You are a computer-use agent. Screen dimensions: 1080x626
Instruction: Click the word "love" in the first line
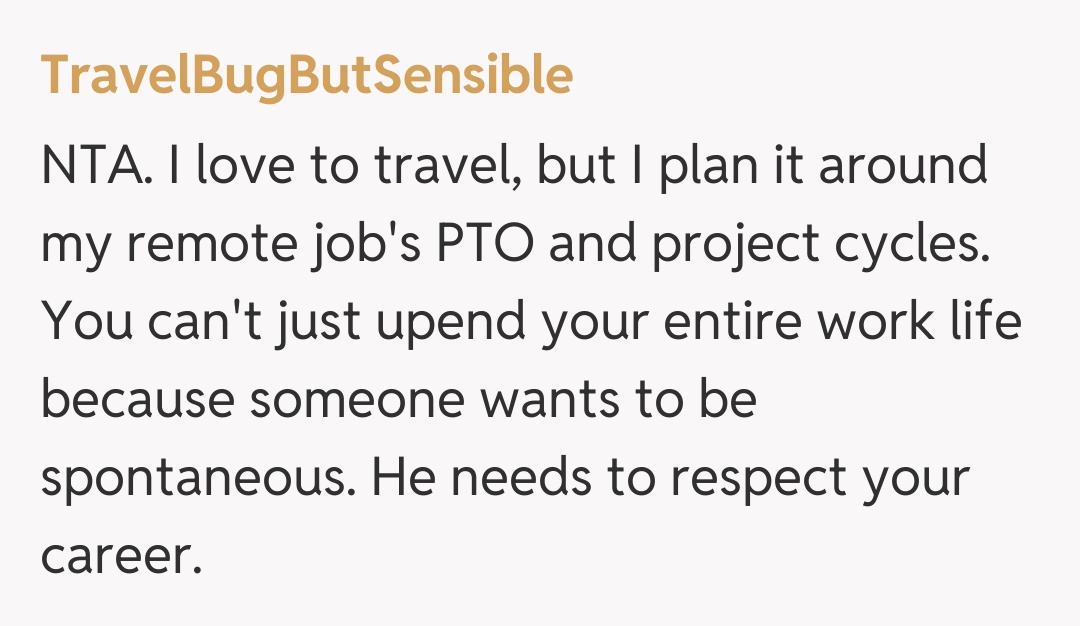tap(238, 167)
